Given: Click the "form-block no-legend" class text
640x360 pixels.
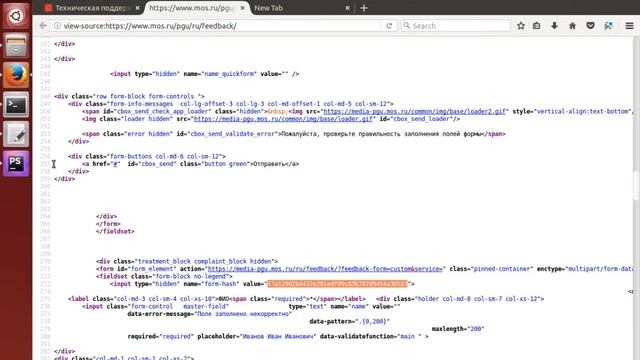Looking at the screenshot, I should (191, 276).
